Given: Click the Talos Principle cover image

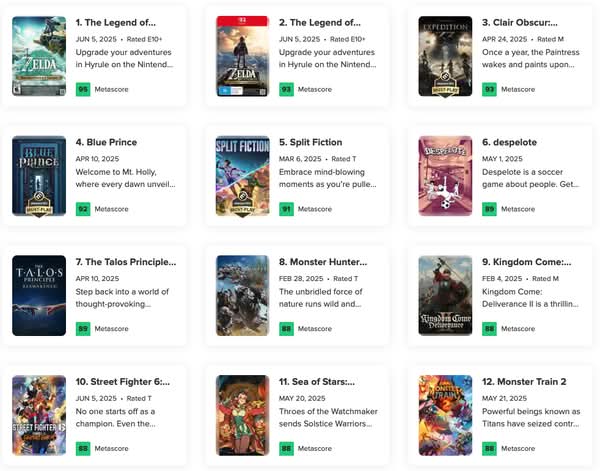Looking at the screenshot, I should 39,296.
